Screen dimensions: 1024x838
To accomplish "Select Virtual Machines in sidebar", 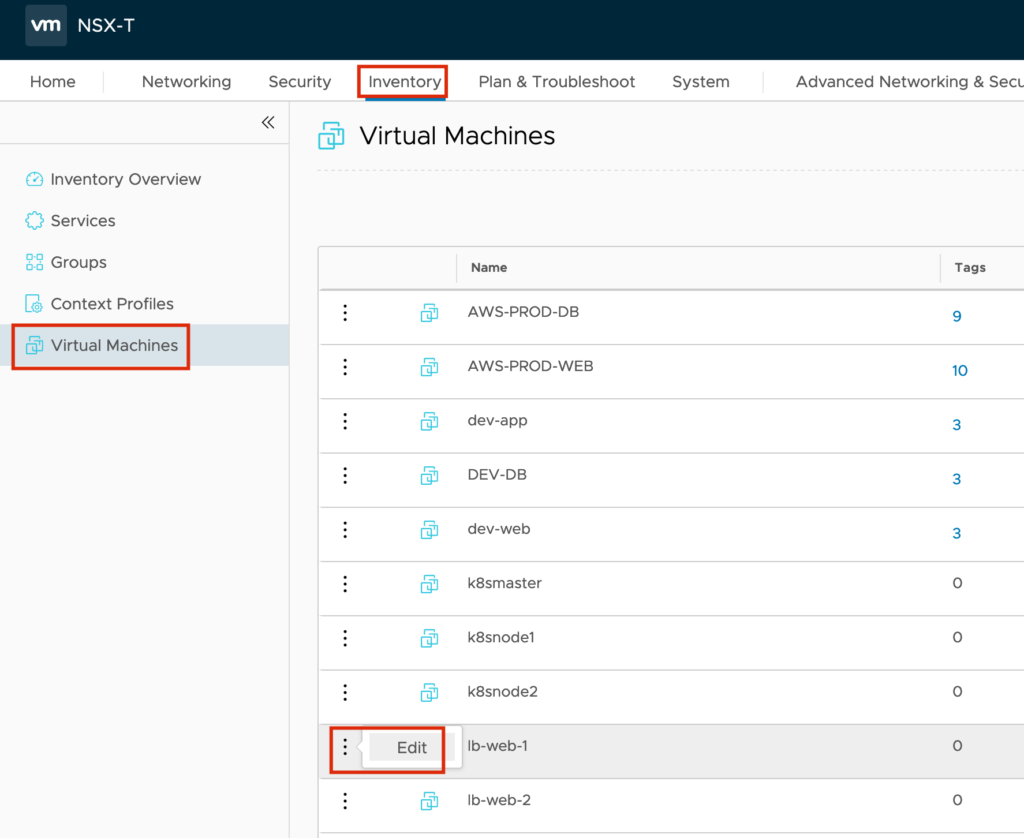I will coord(114,345).
